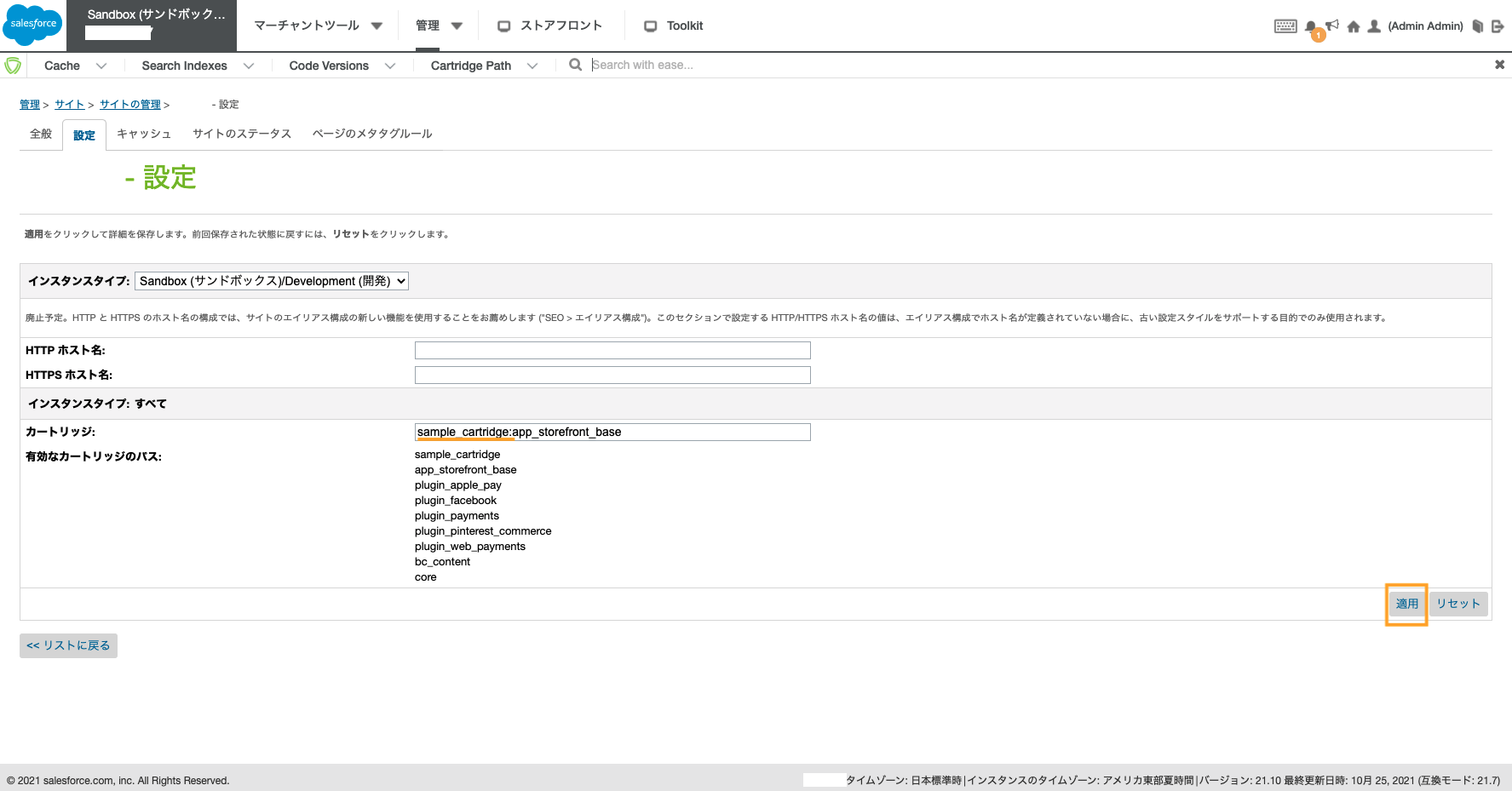Click the search magnifier icon

[575, 64]
